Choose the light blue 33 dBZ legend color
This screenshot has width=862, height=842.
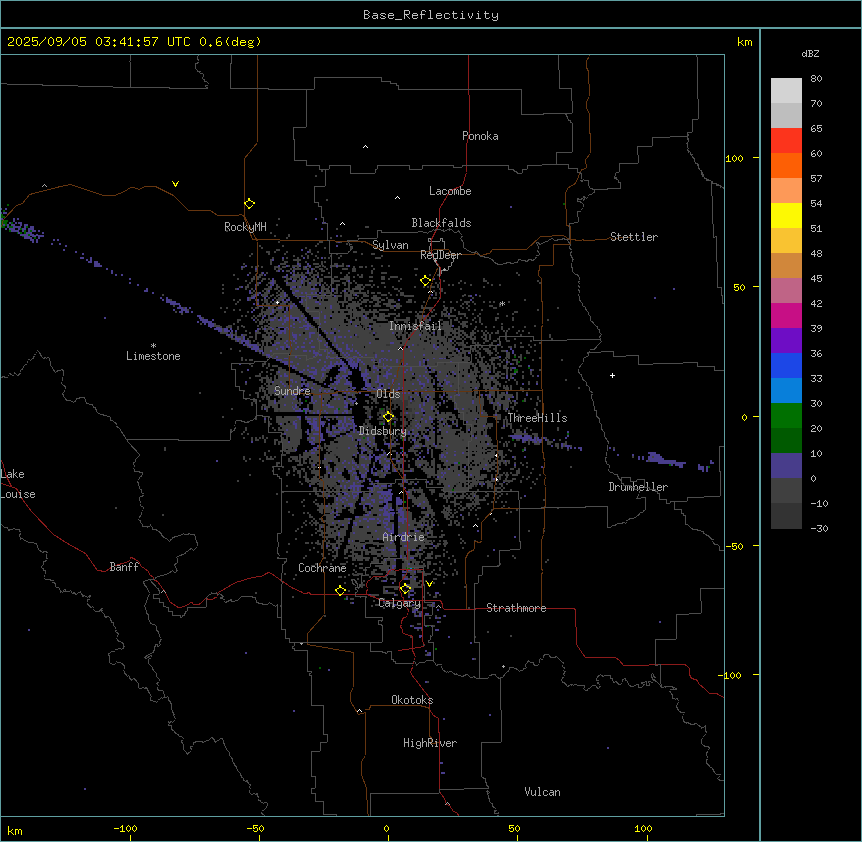pos(786,390)
